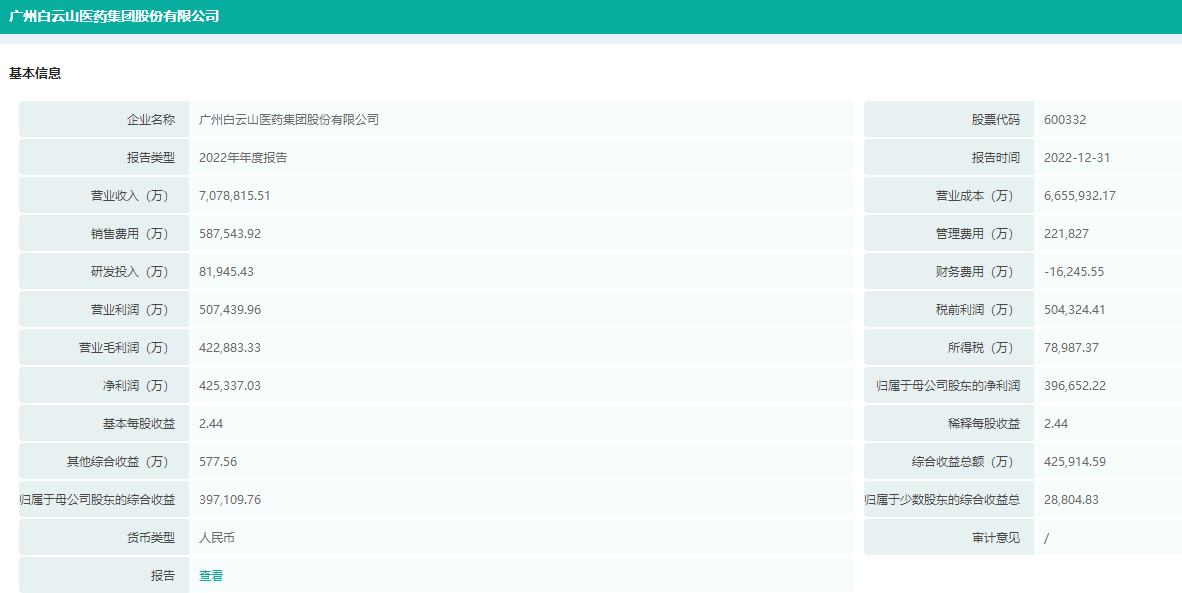Select value 78,987.37
The image size is (1182, 593).
pyautogui.click(x=1071, y=348)
